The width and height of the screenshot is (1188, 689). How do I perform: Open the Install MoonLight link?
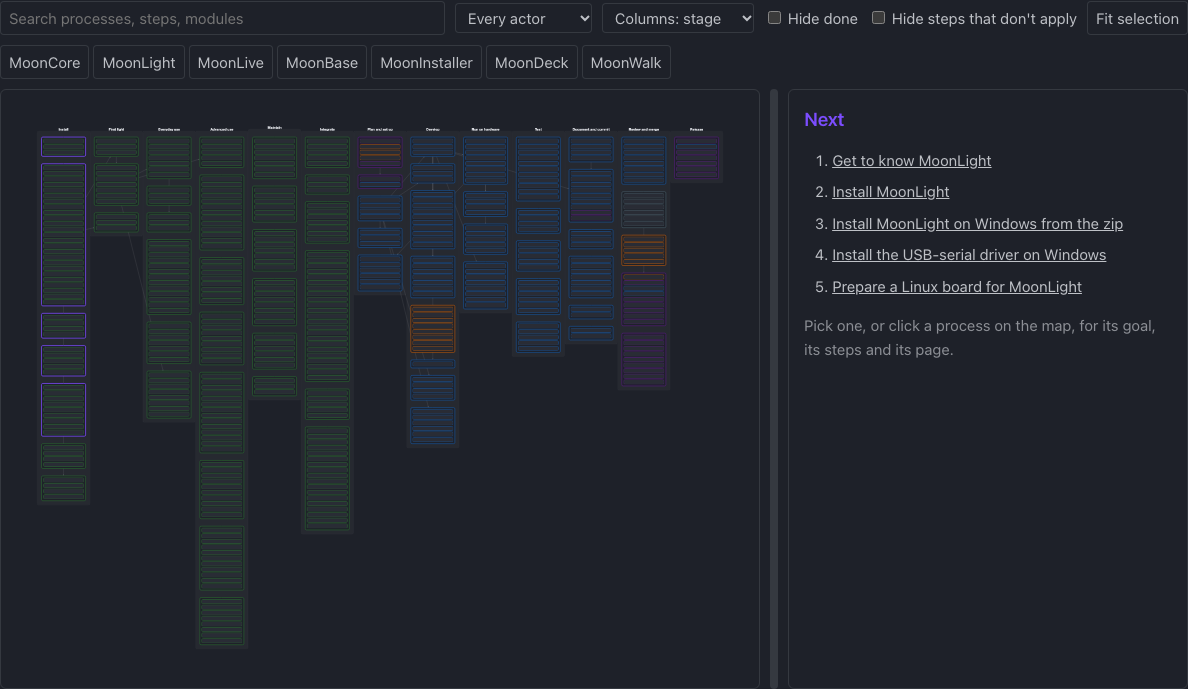[890, 192]
